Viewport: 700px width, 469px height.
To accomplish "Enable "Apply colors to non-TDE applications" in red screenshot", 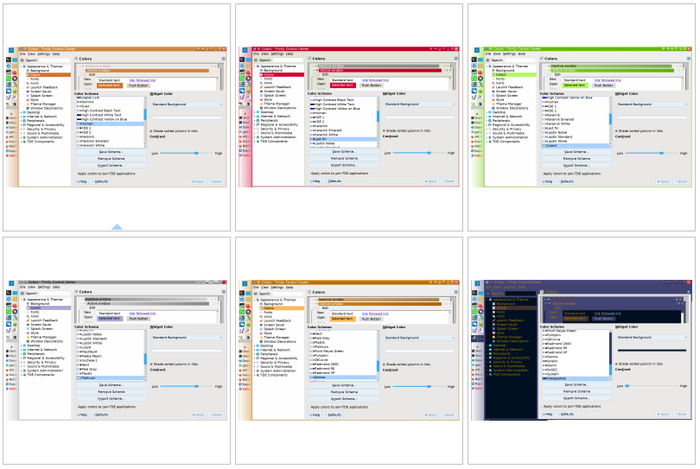I will tap(310, 172).
